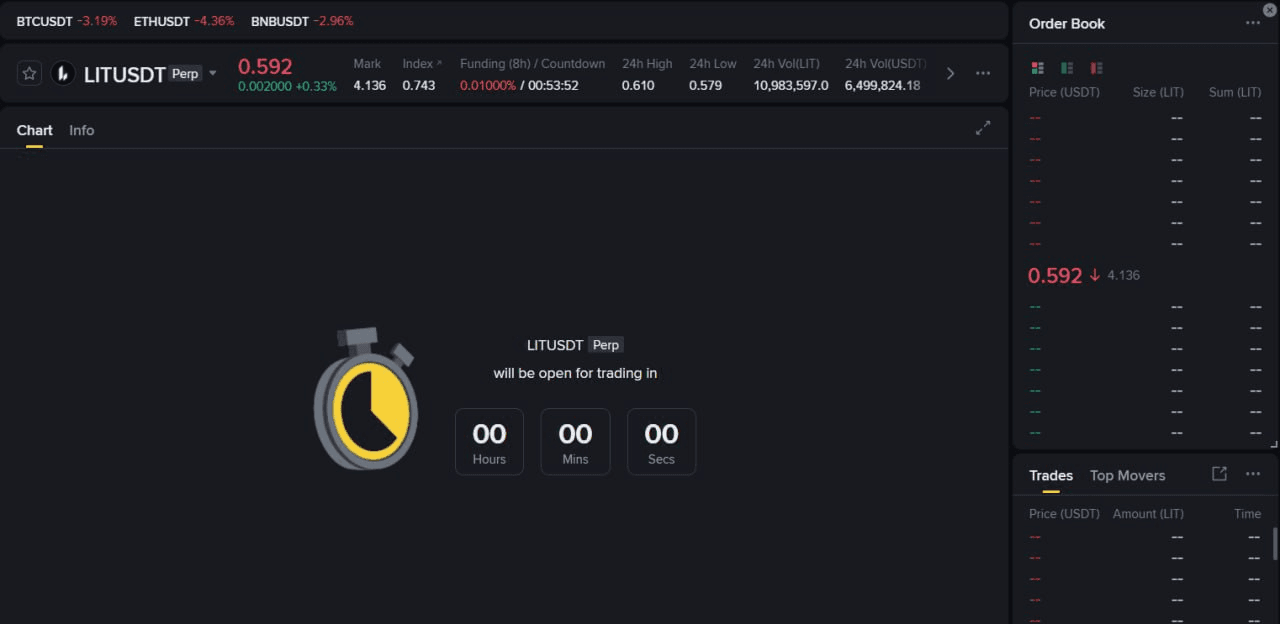Pop out the Trades panel
Viewport: 1280px width, 624px height.
(1219, 474)
